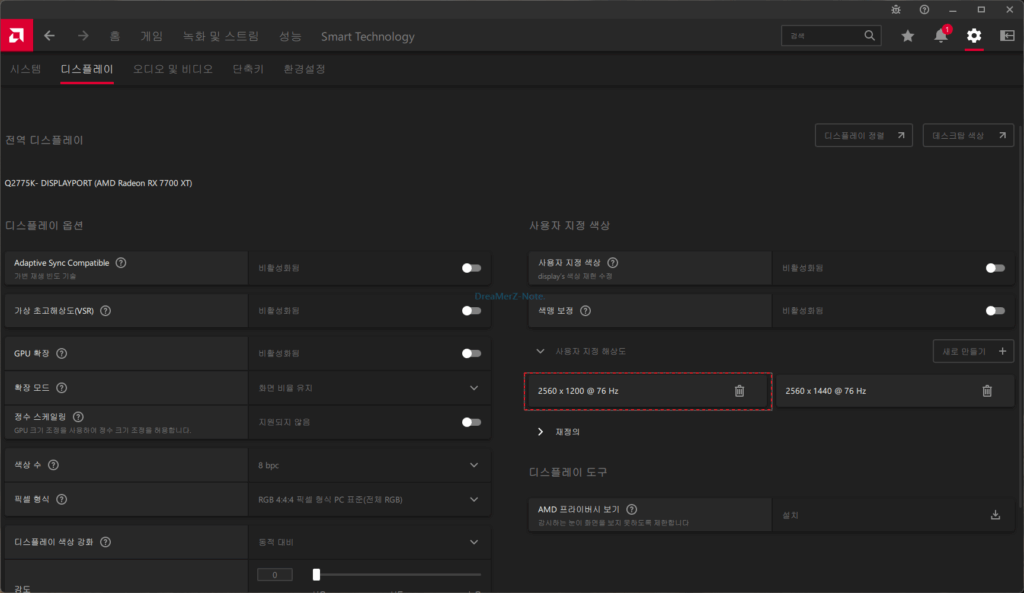
Task: Click the magnifier search icon
Action: coord(869,35)
